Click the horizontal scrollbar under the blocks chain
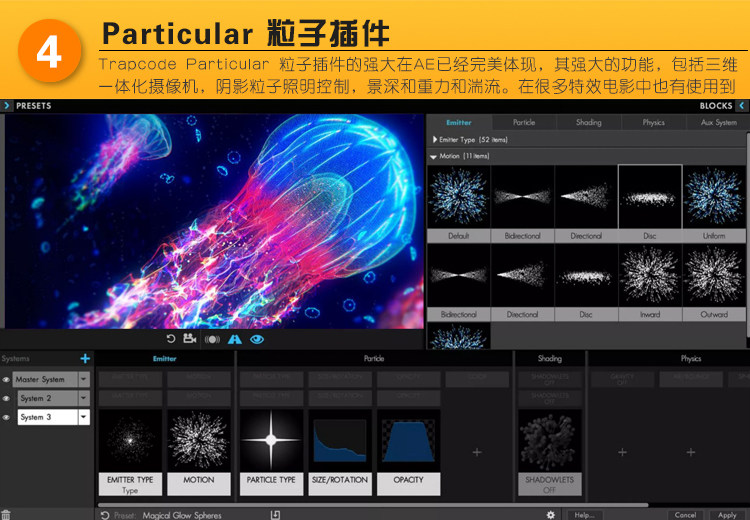This screenshot has height=520, width=750. (373, 505)
